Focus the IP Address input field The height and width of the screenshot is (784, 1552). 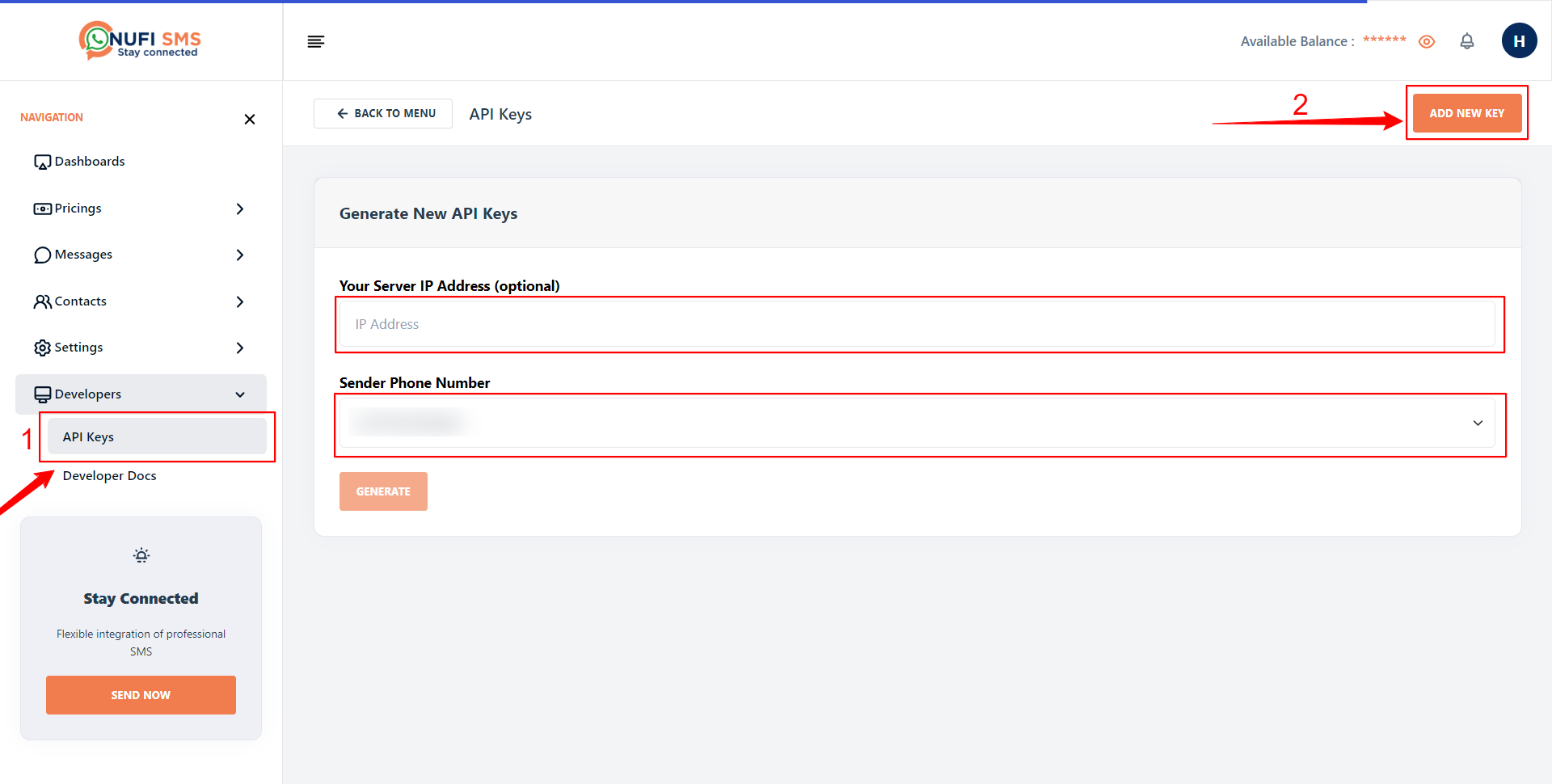917,324
